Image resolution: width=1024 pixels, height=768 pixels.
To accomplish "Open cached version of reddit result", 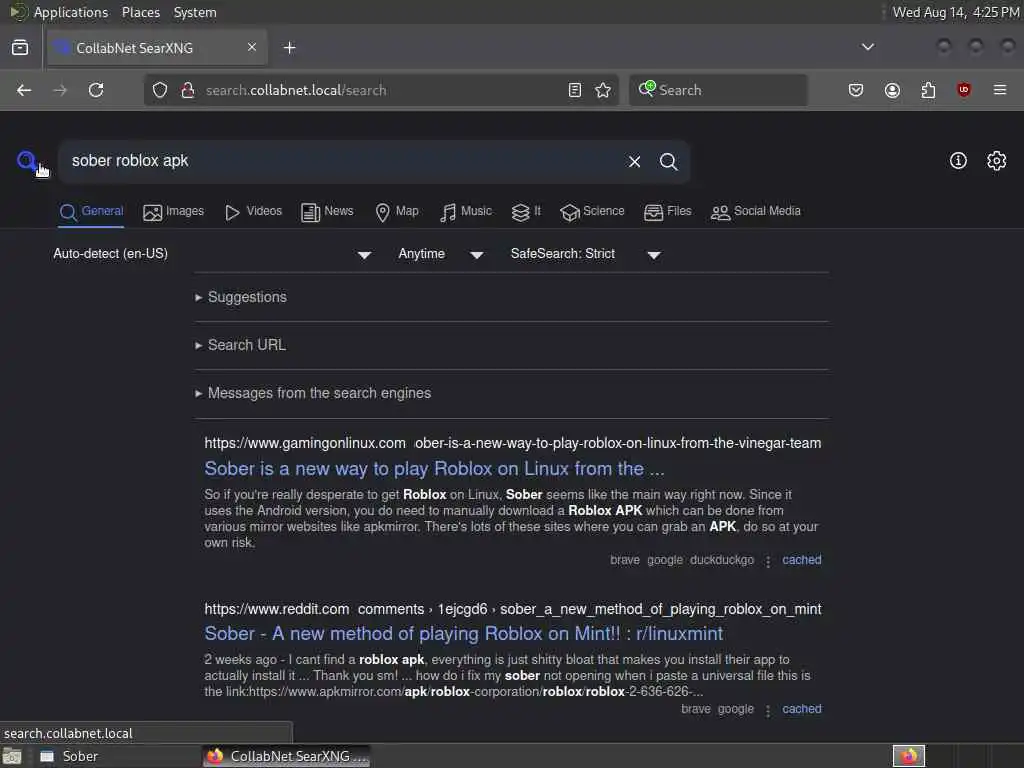I will click(x=802, y=709).
